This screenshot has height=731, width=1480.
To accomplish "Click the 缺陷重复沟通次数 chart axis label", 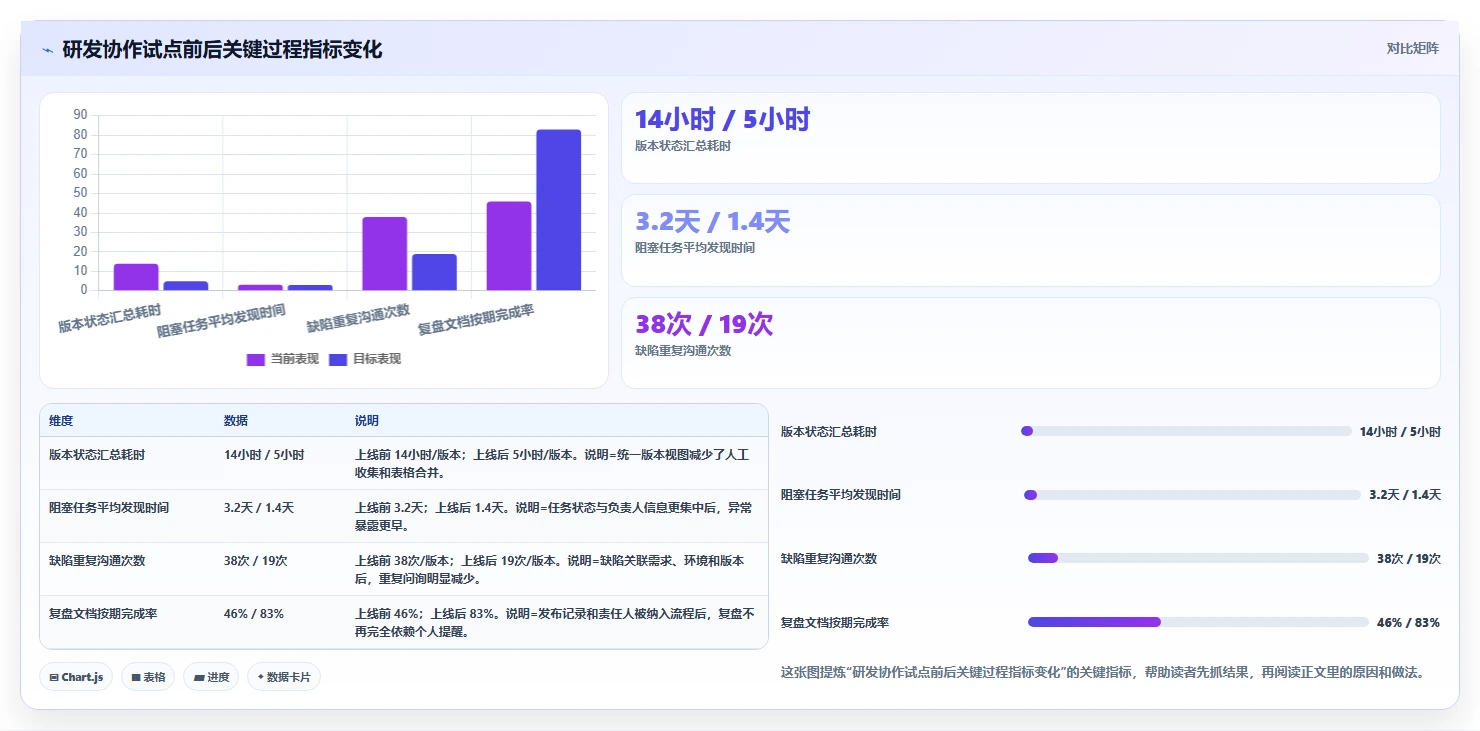I will point(358,318).
